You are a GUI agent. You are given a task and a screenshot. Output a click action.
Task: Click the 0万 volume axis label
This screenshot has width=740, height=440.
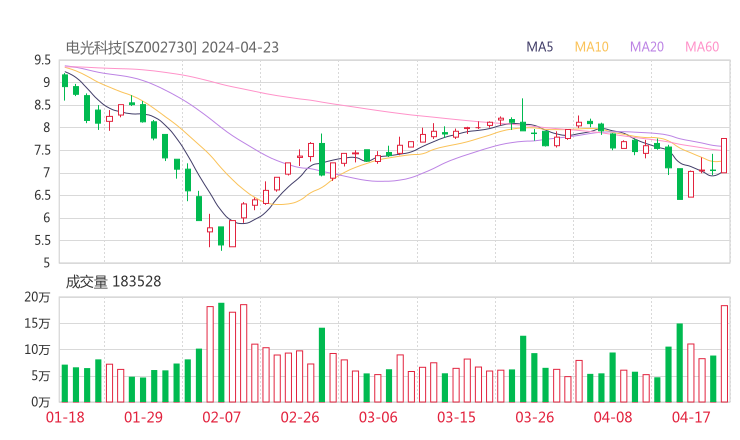pos(41,402)
